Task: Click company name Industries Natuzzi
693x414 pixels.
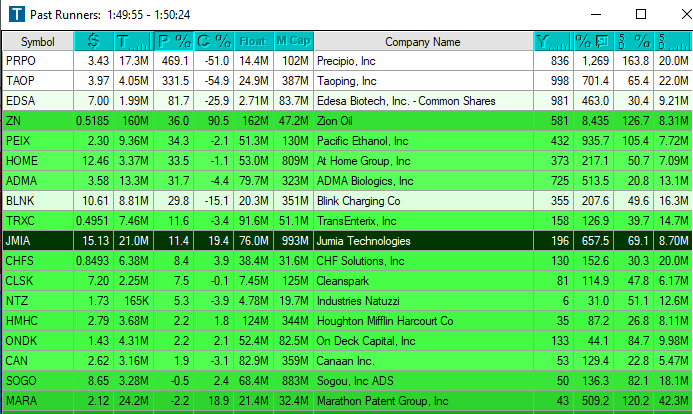Action: click(358, 301)
